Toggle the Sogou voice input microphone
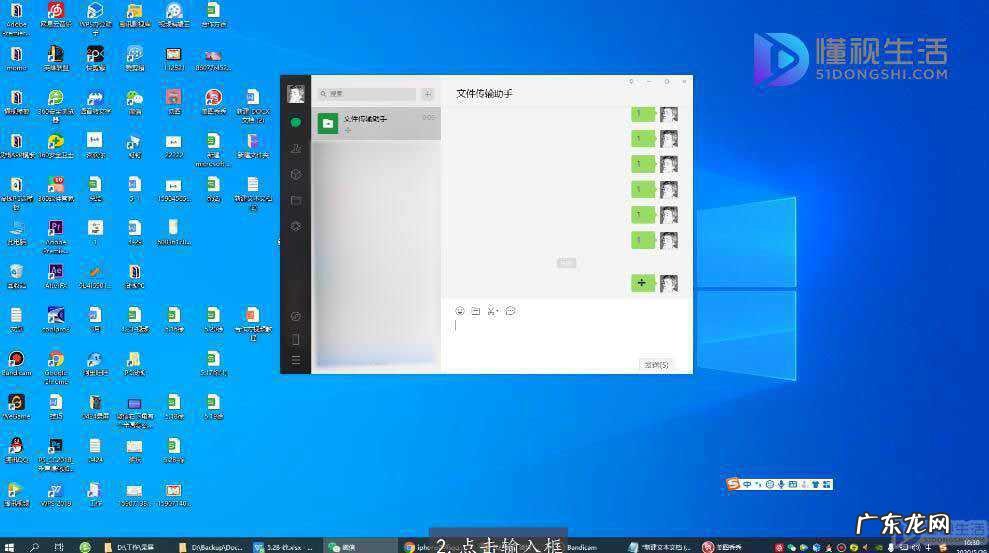Image resolution: width=989 pixels, height=553 pixels. [x=780, y=484]
